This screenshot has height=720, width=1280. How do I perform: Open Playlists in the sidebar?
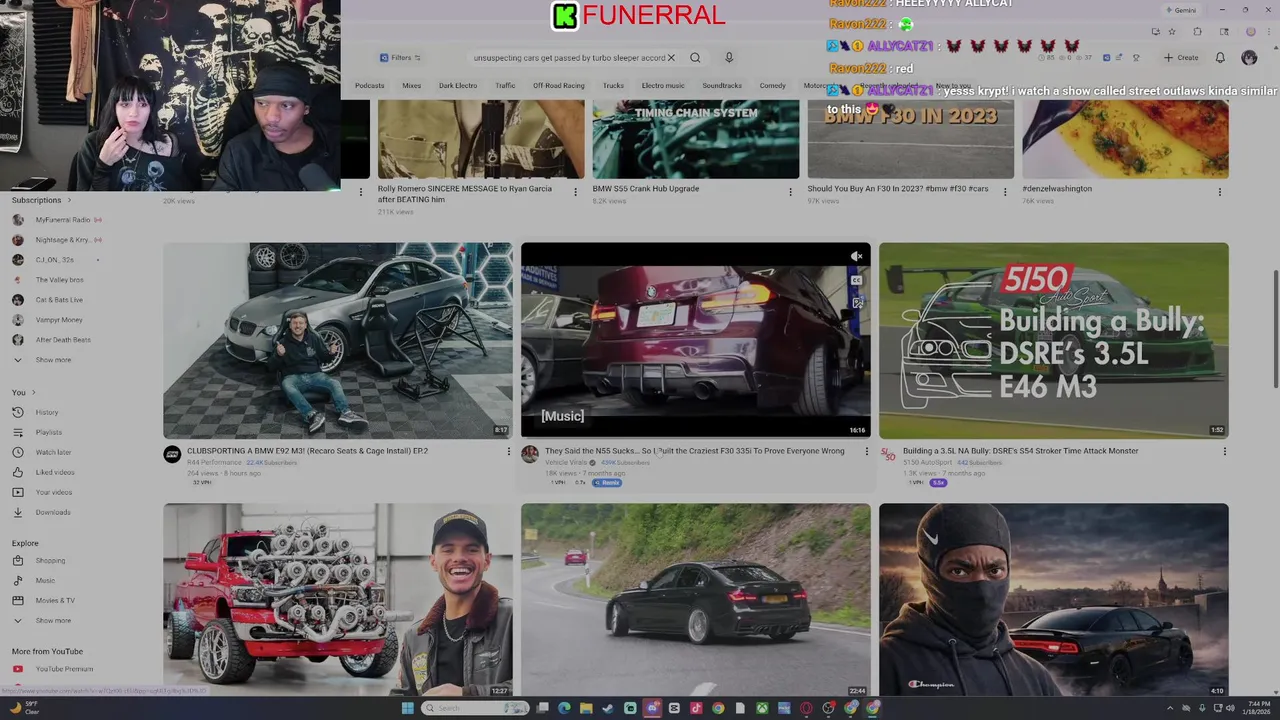[48, 432]
